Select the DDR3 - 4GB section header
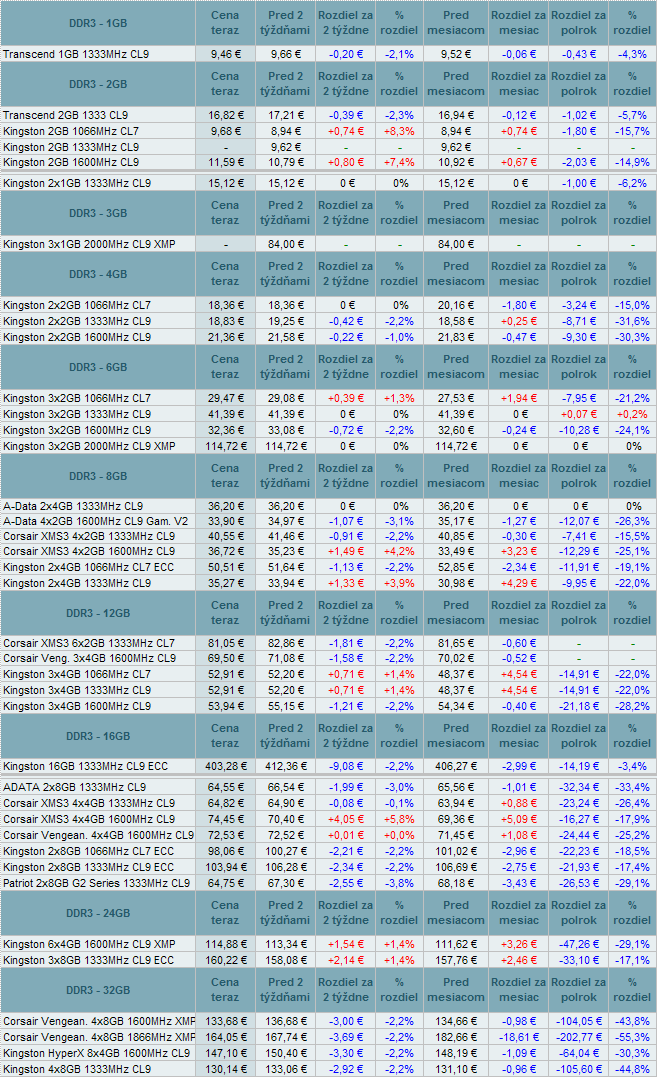Viewport: 657px width, 1077px height. tap(98, 274)
